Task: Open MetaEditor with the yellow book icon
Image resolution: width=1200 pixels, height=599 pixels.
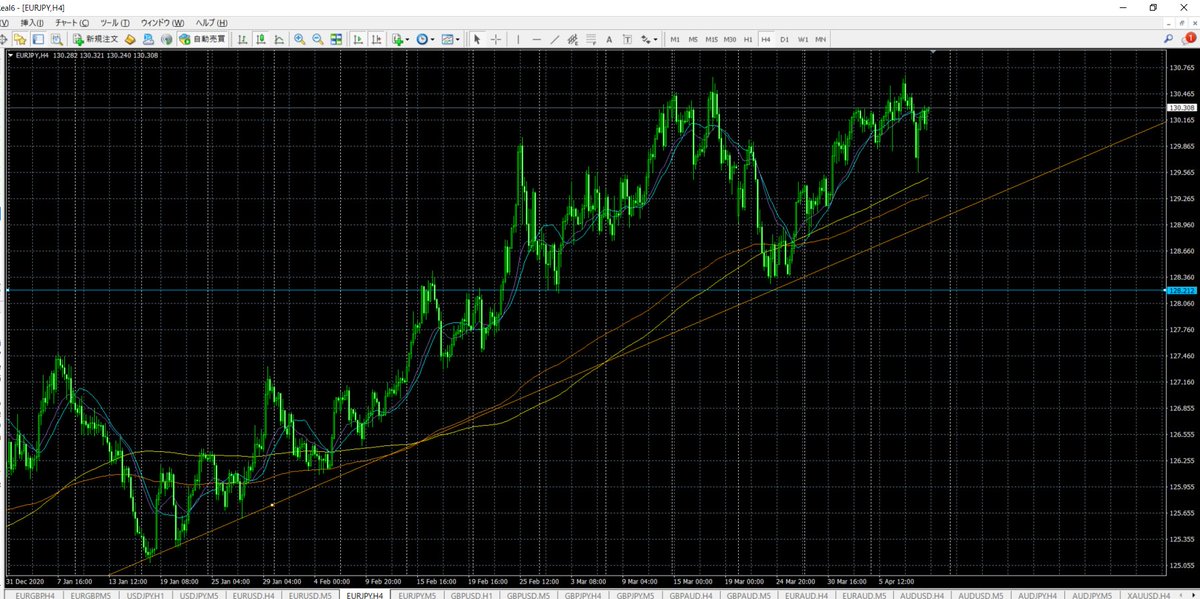Action: [x=130, y=39]
